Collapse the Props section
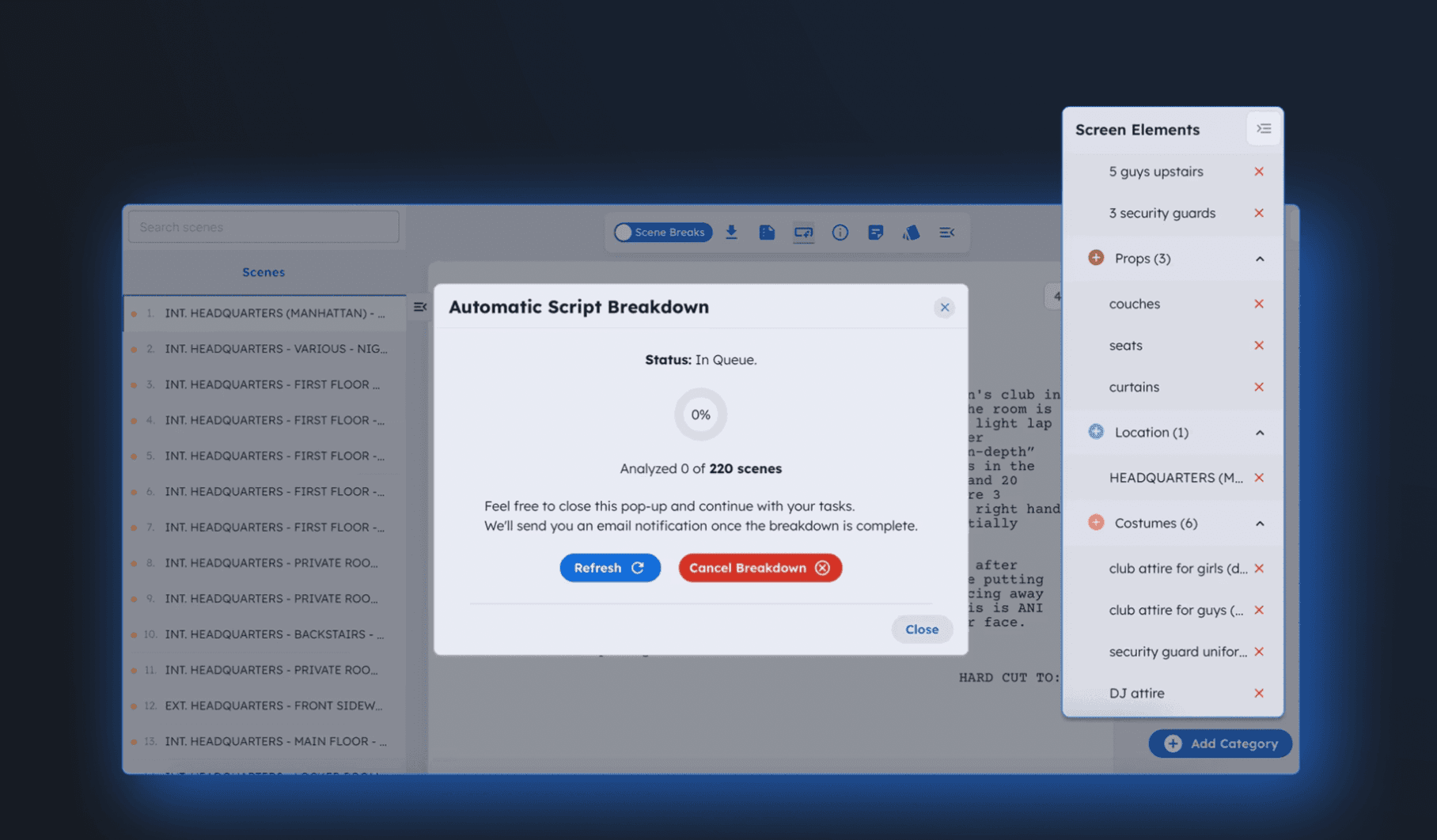 [1261, 259]
